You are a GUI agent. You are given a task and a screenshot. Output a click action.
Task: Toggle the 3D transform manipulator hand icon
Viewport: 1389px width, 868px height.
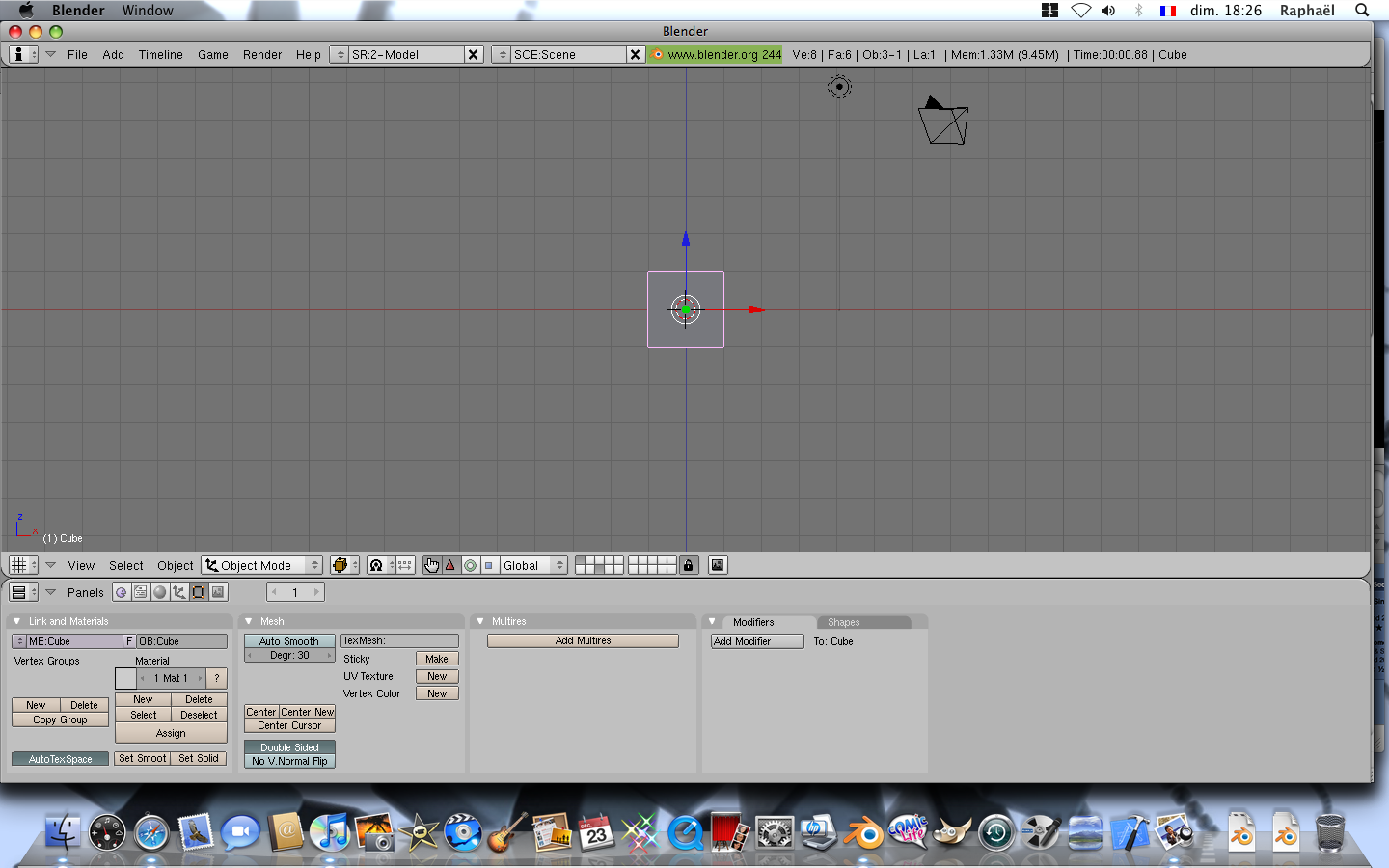[431, 565]
